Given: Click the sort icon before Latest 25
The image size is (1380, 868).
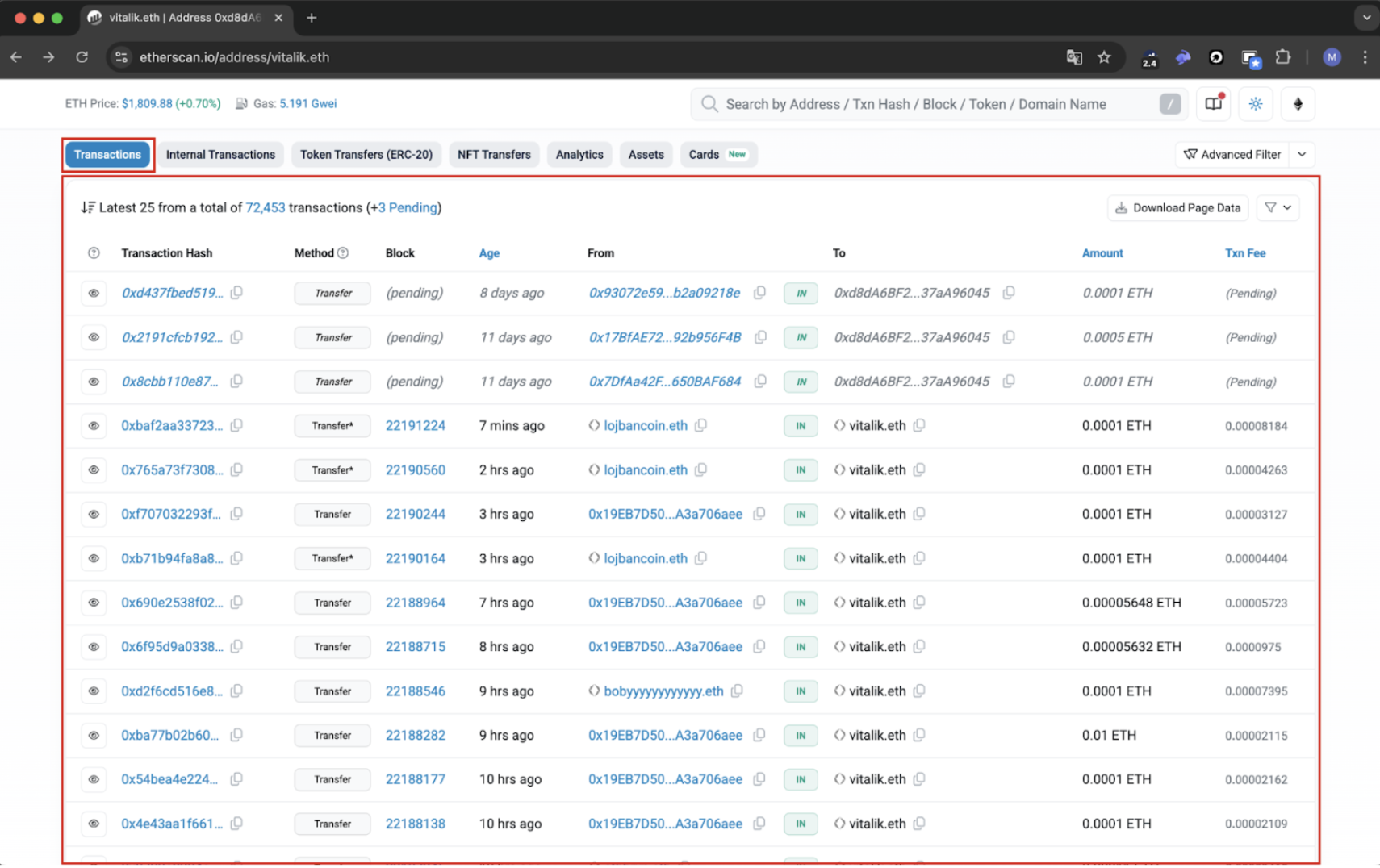Looking at the screenshot, I should coord(88,207).
